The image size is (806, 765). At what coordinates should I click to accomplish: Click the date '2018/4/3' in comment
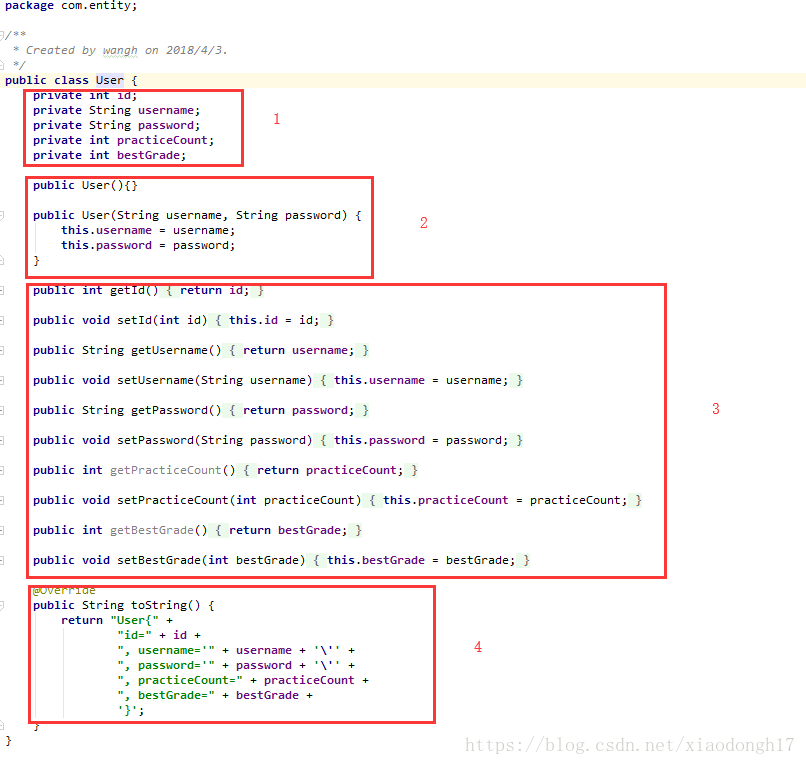[x=194, y=50]
